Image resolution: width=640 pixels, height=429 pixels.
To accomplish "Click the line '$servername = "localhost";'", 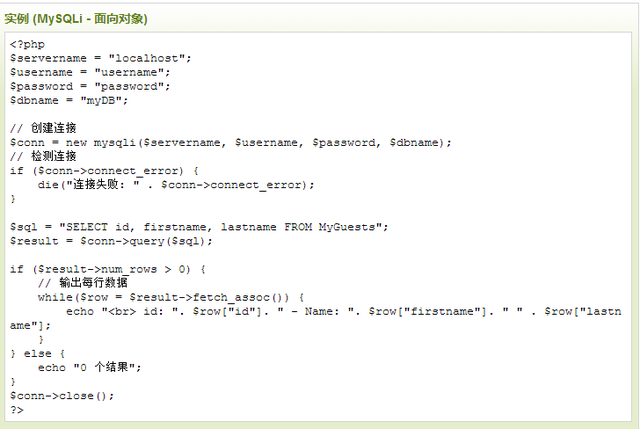I will (x=100, y=58).
